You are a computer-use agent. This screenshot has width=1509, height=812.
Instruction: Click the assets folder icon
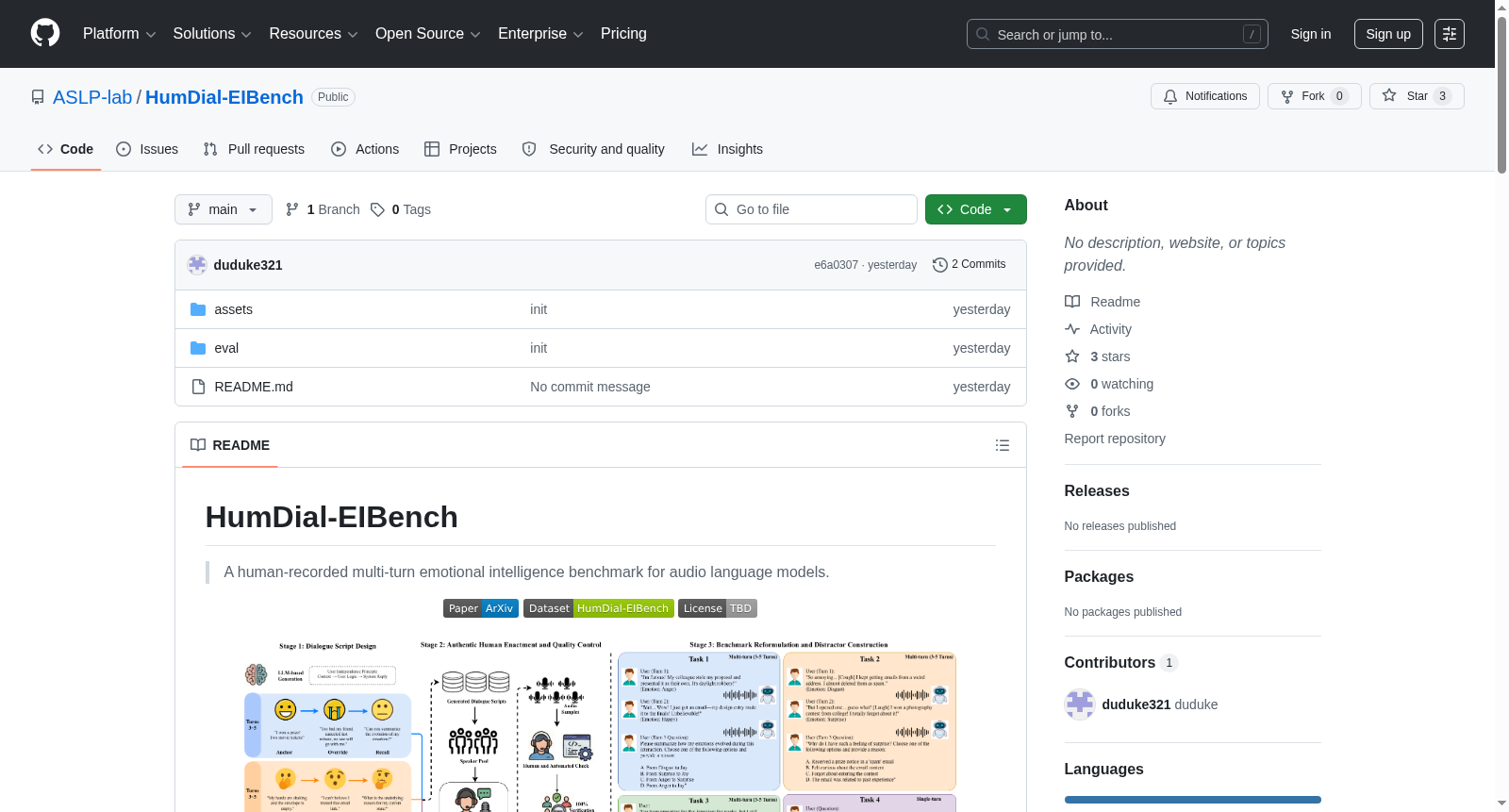[x=198, y=309]
